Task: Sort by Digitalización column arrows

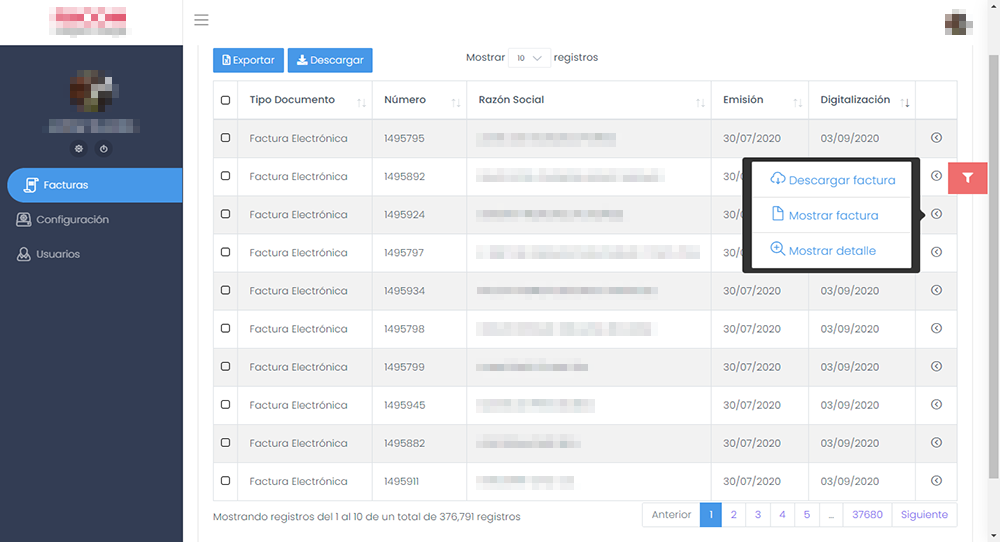Action: 904,103
